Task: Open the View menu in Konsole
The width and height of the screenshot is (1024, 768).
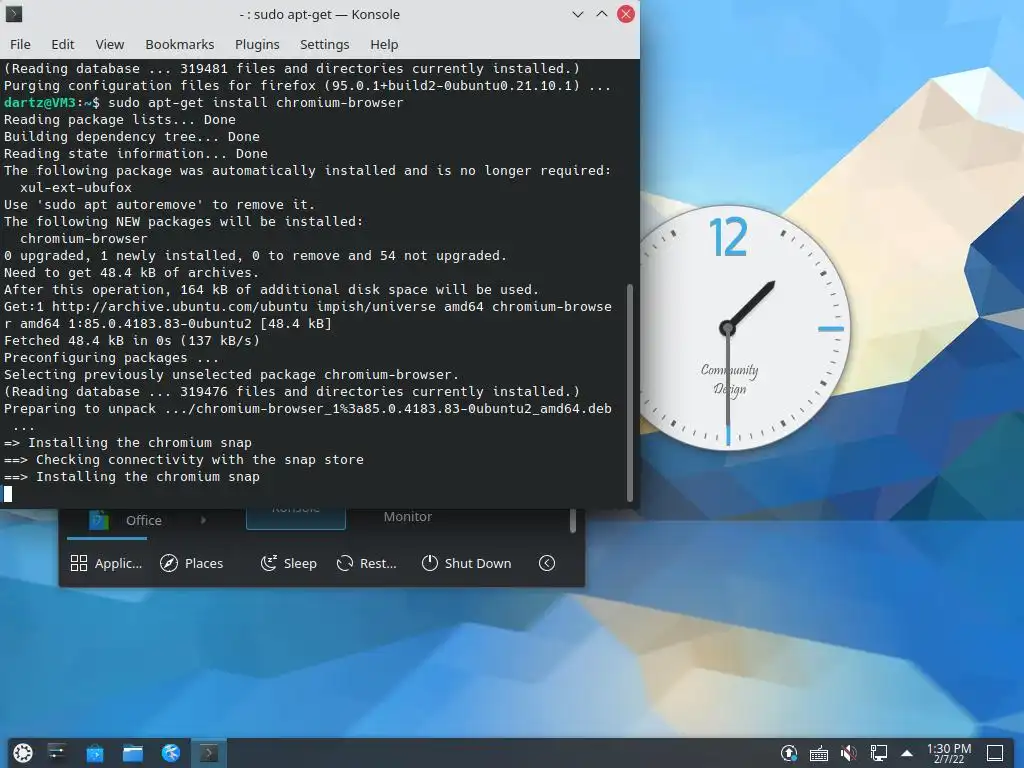Action: click(x=110, y=44)
